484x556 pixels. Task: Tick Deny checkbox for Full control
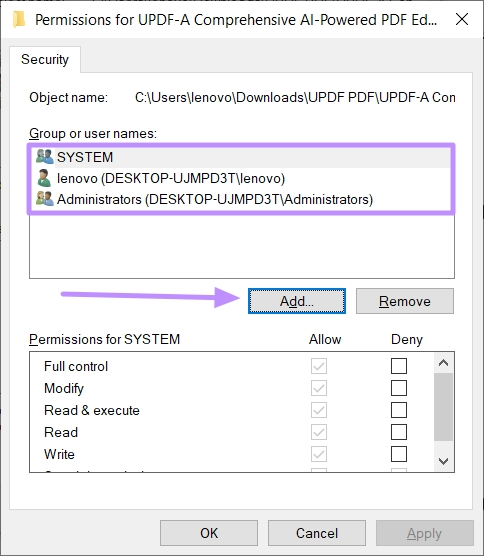[399, 366]
